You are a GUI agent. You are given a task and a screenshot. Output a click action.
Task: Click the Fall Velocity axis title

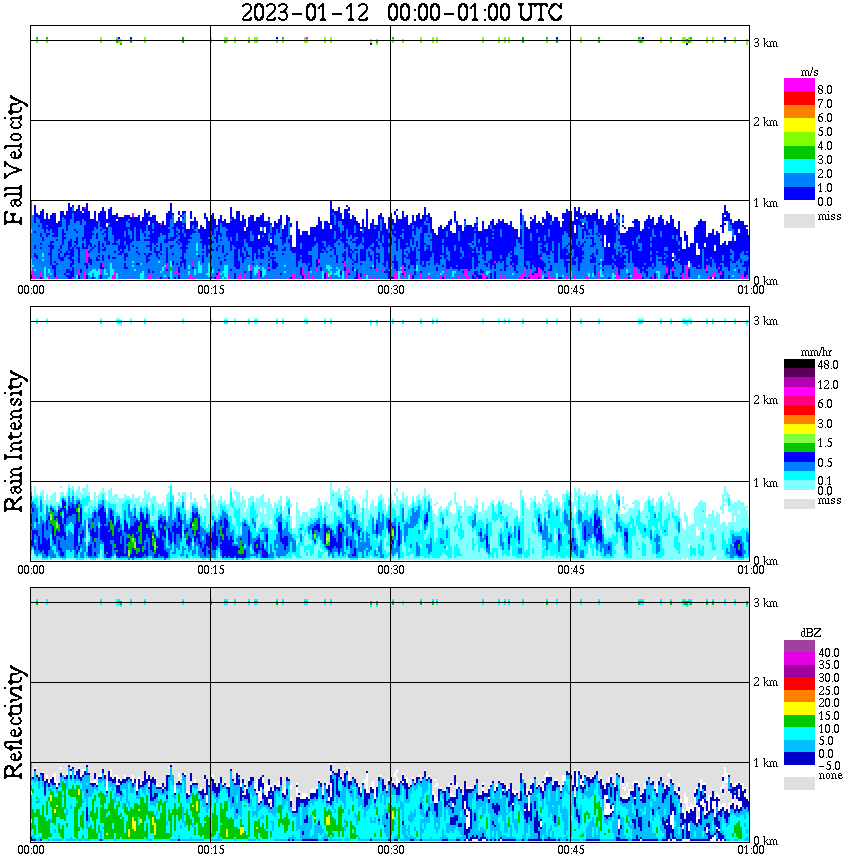[x=14, y=160]
